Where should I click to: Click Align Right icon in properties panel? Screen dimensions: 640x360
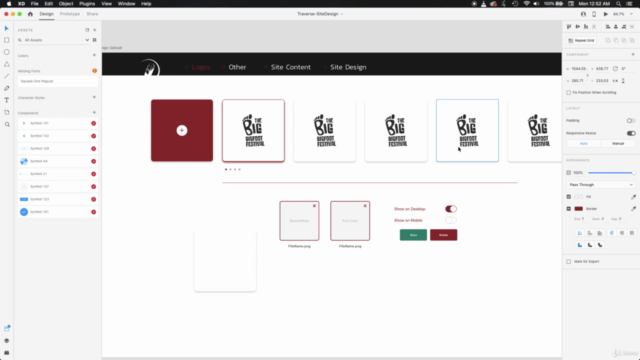click(x=624, y=27)
